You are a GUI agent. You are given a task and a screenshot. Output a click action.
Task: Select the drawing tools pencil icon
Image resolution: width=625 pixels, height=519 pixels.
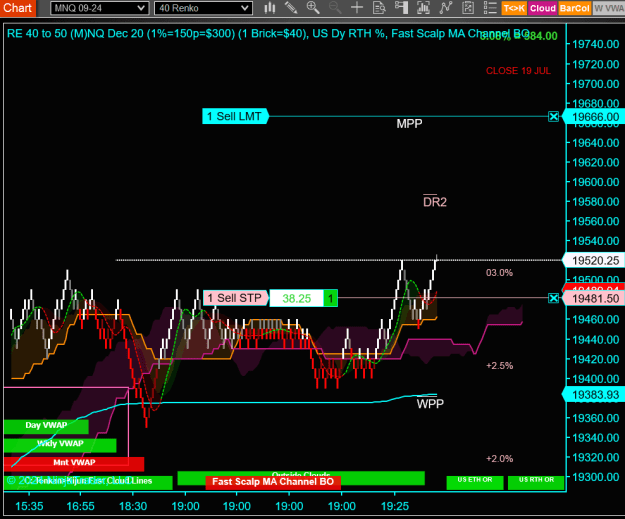291,8
